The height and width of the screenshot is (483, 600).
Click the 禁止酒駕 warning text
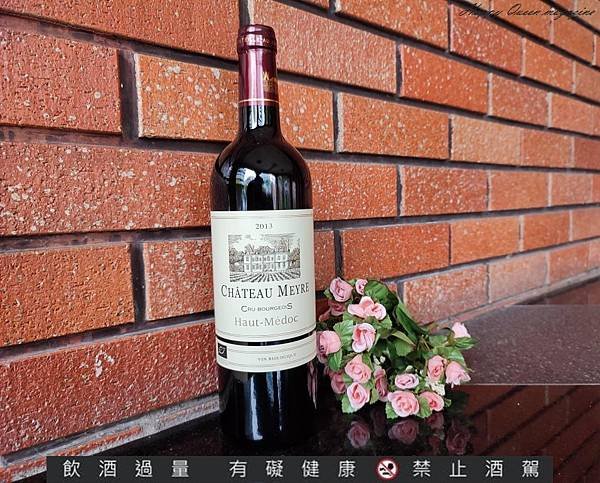pos(476,469)
